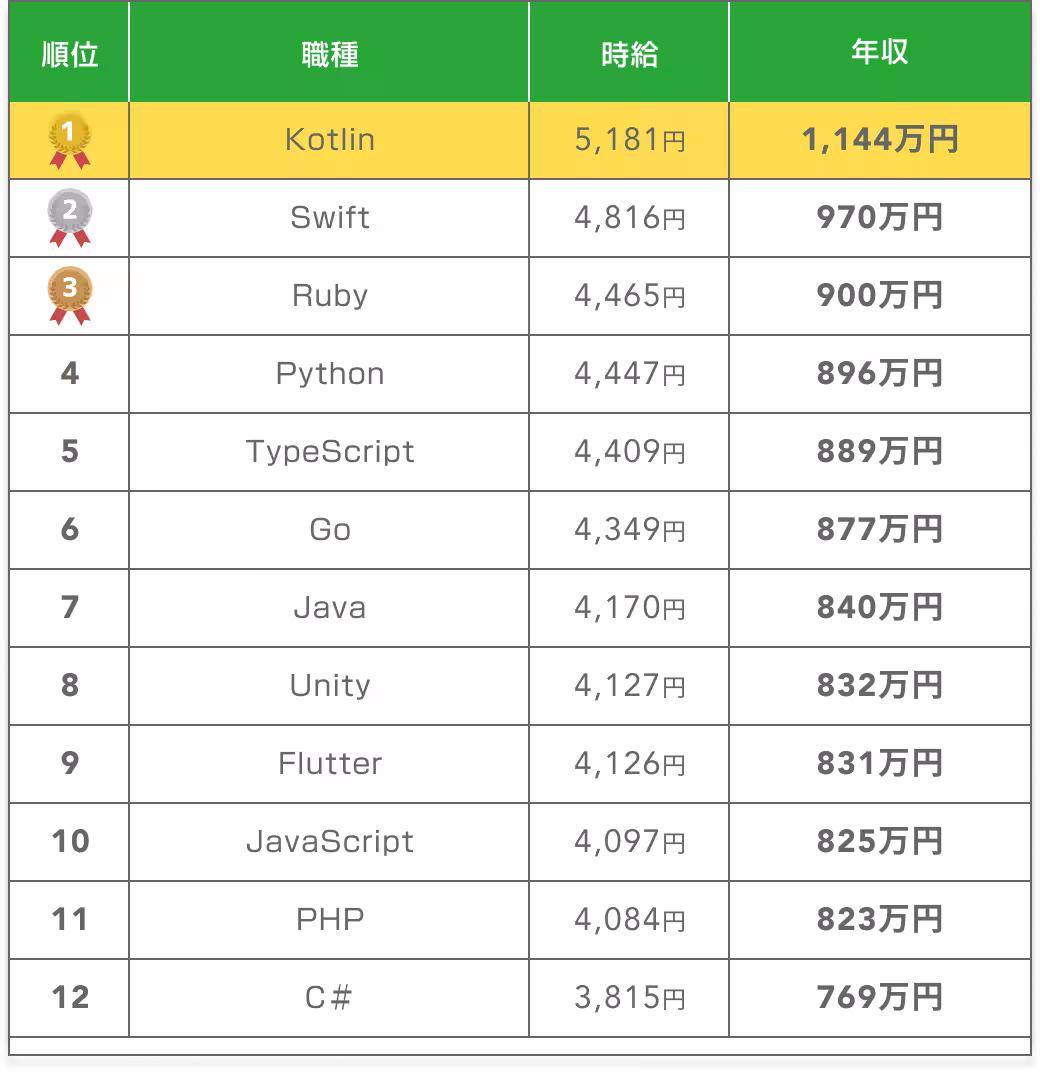Screen dimensions: 1040x1072
Task: Click the C# 769万円 income cell
Action: [x=879, y=997]
